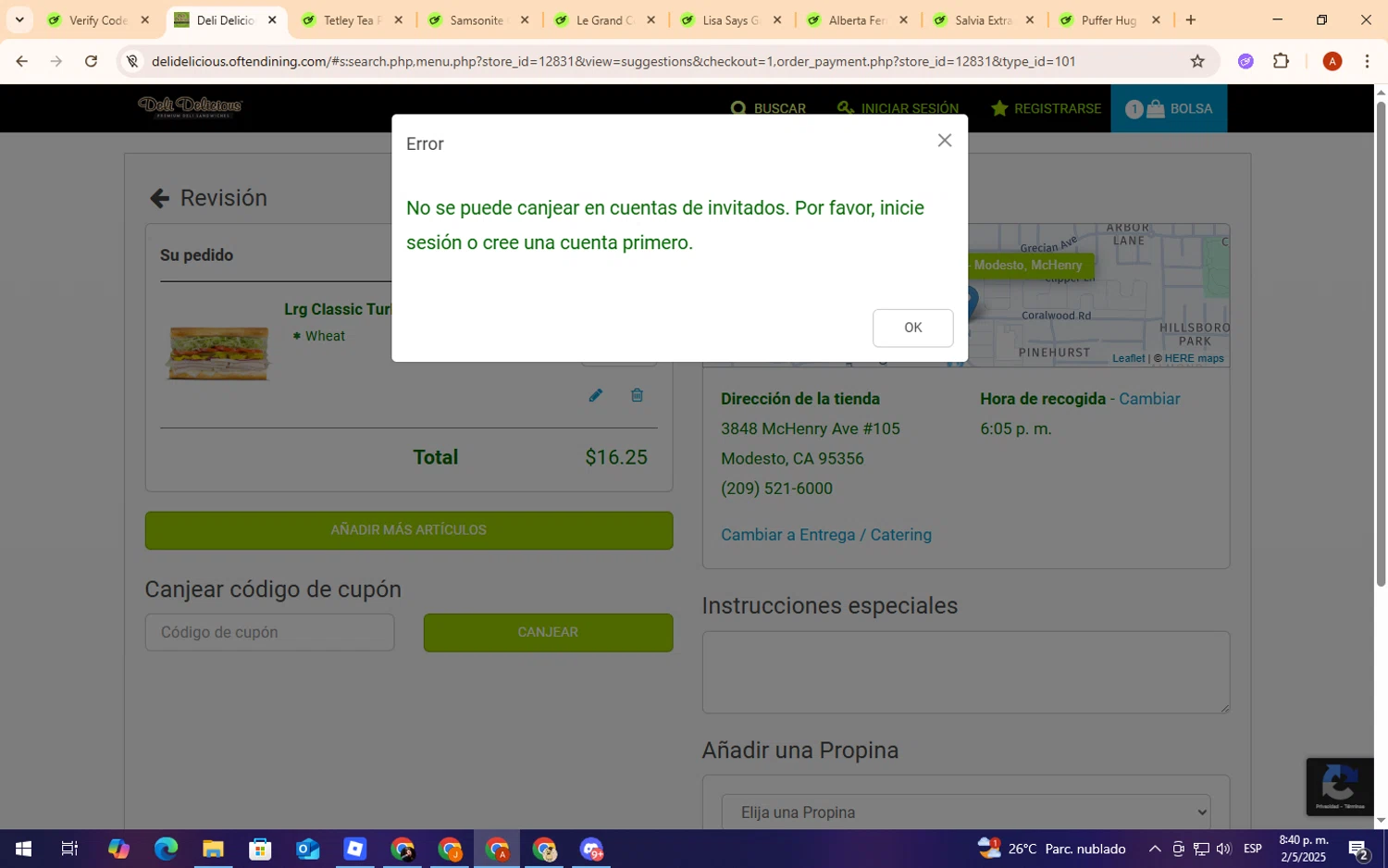
Task: Click the sandwich thumbnail image
Action: 218,352
